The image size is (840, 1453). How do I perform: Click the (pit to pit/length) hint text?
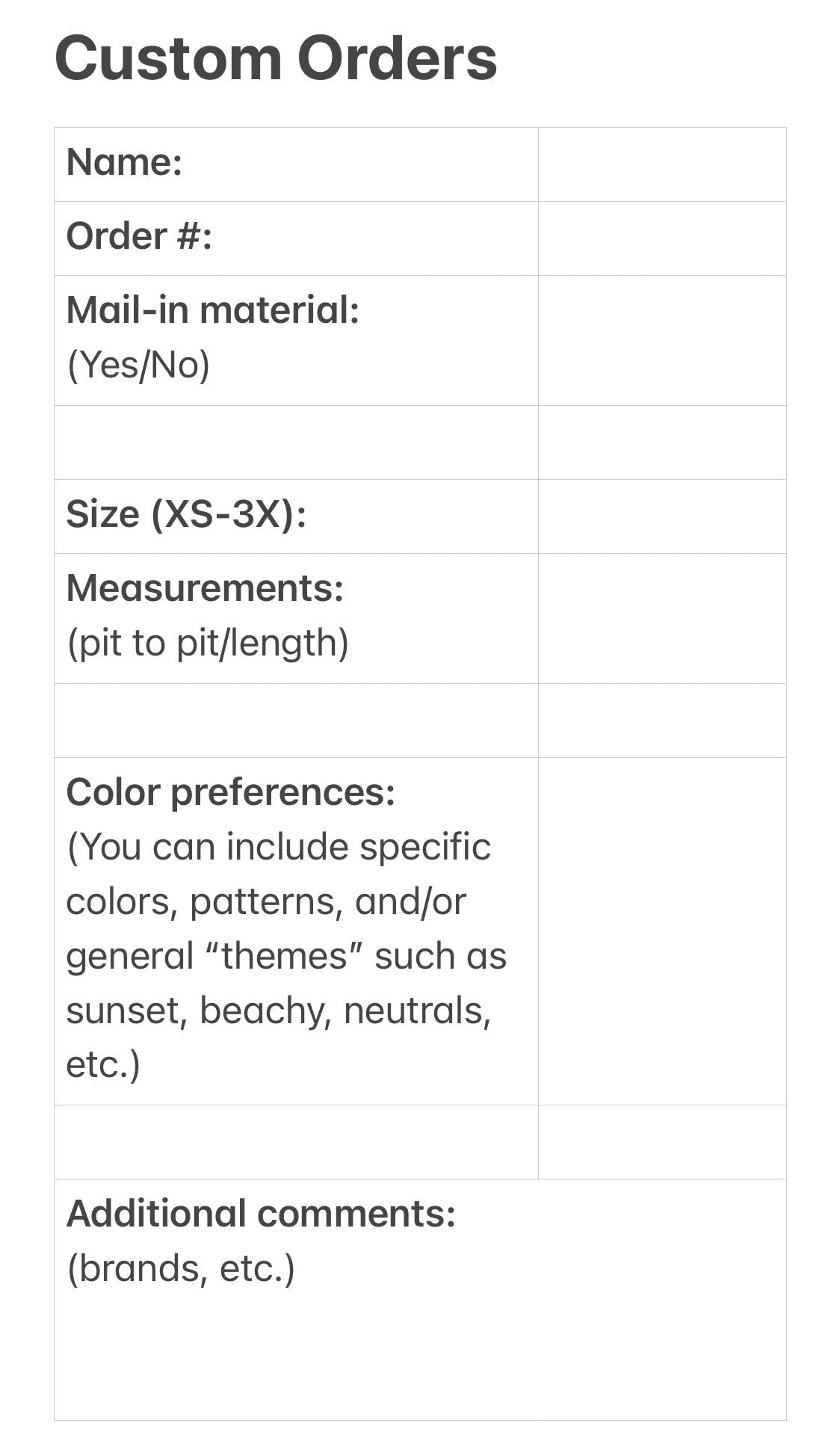click(208, 644)
